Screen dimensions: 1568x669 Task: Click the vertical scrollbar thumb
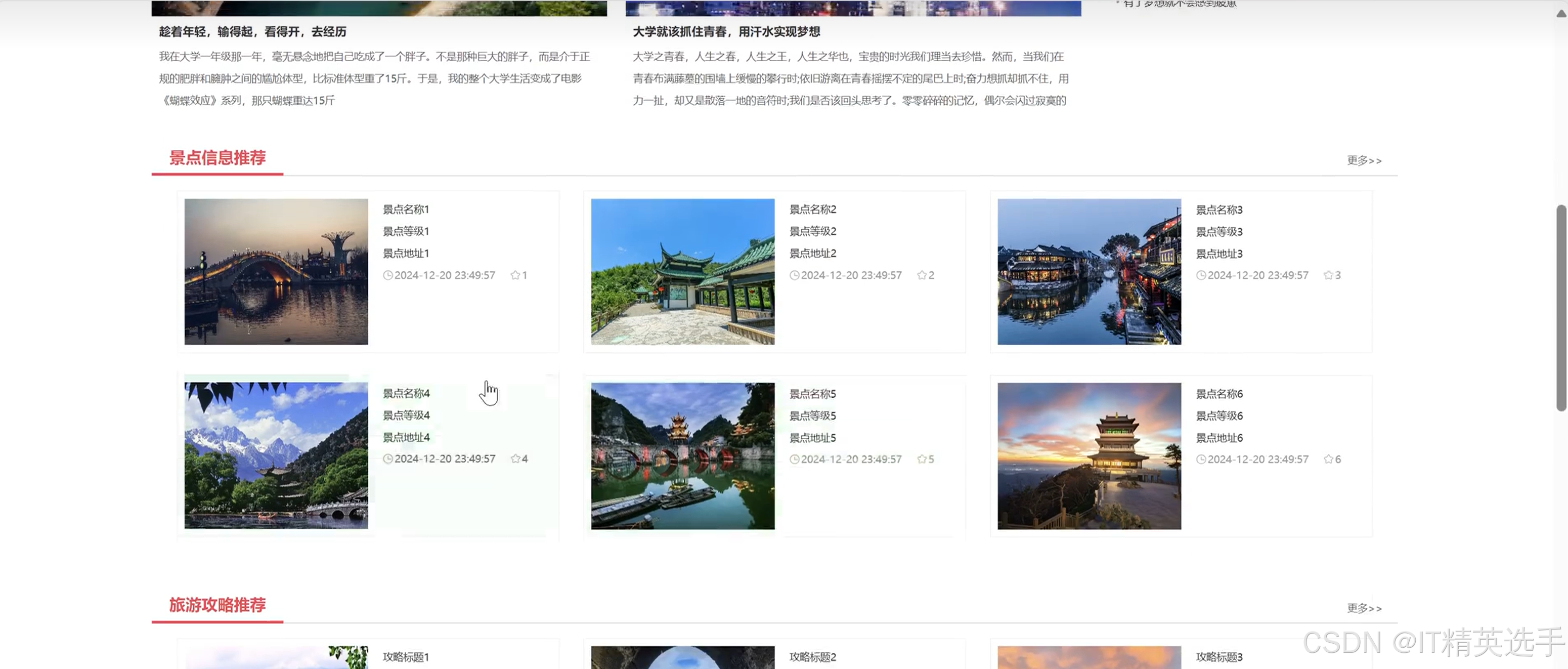pos(1562,308)
